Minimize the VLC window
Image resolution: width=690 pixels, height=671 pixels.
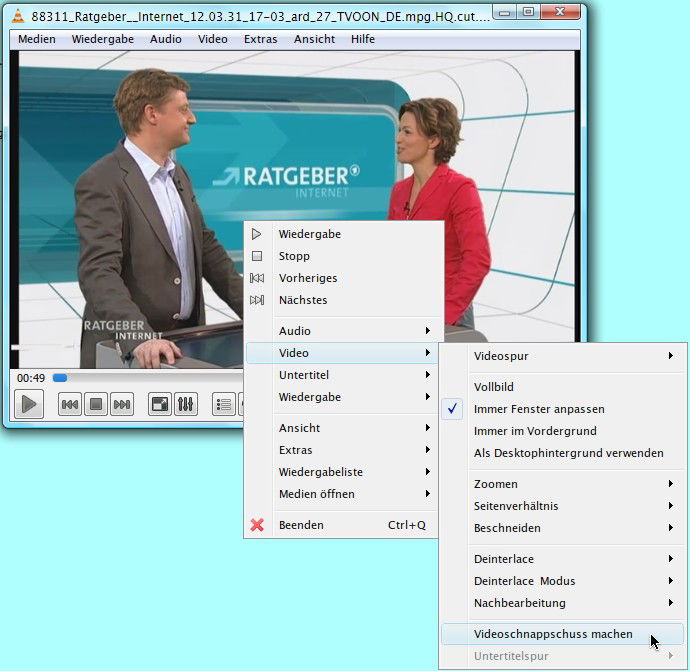504,12
